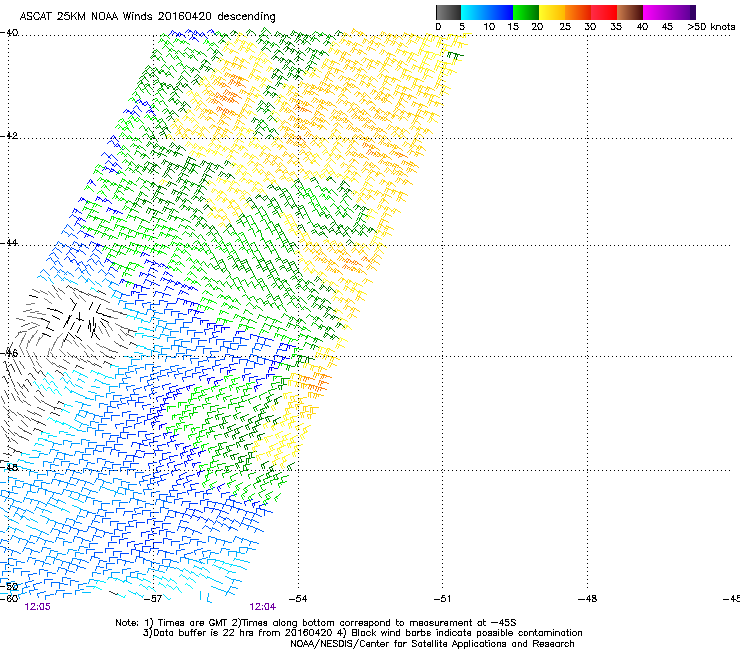This screenshot has height=650, width=740.
Task: Click the green 15-20 knots legend segment
Action: tap(526, 12)
